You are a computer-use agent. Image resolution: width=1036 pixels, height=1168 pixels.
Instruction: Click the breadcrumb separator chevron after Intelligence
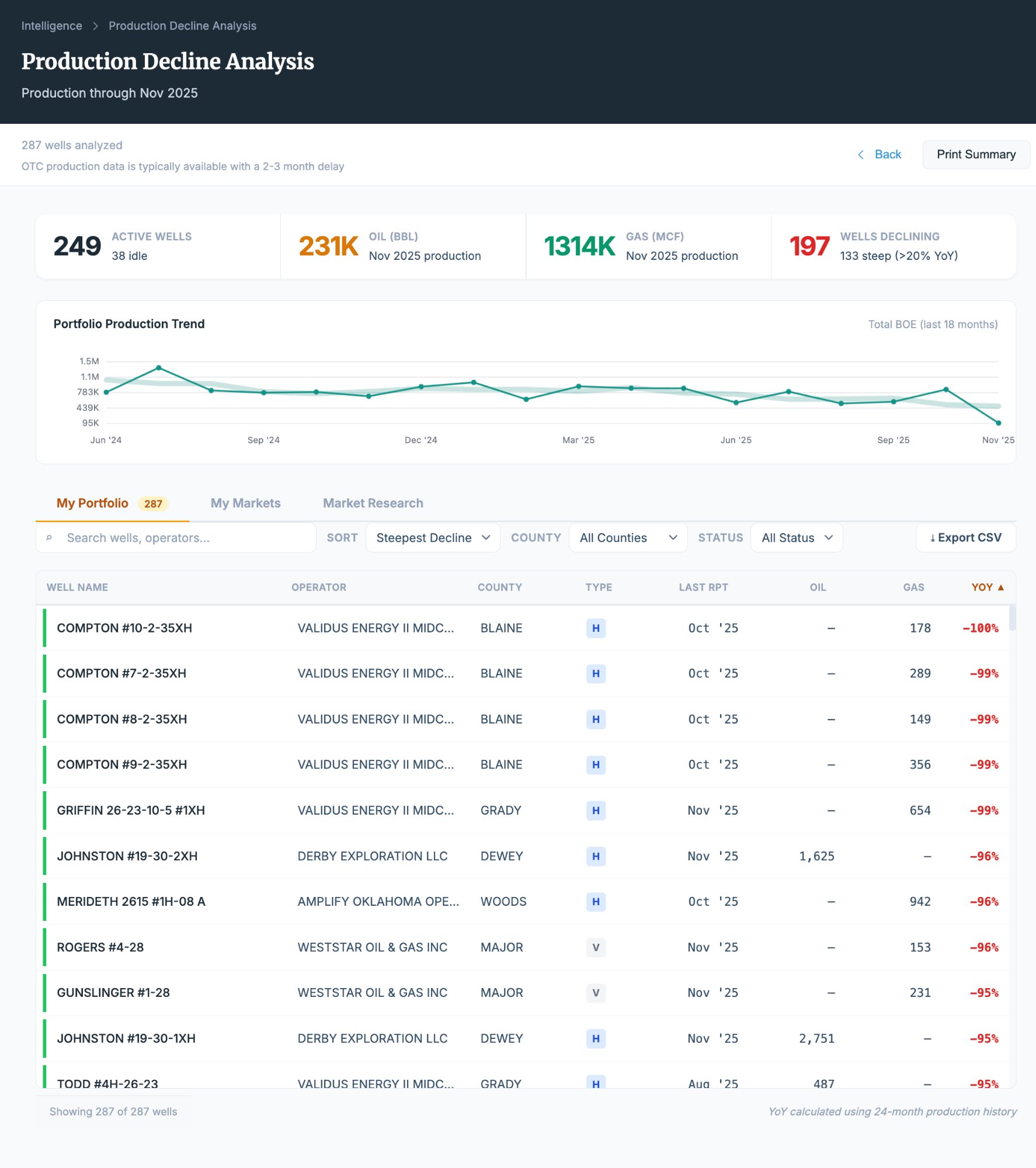(96, 26)
